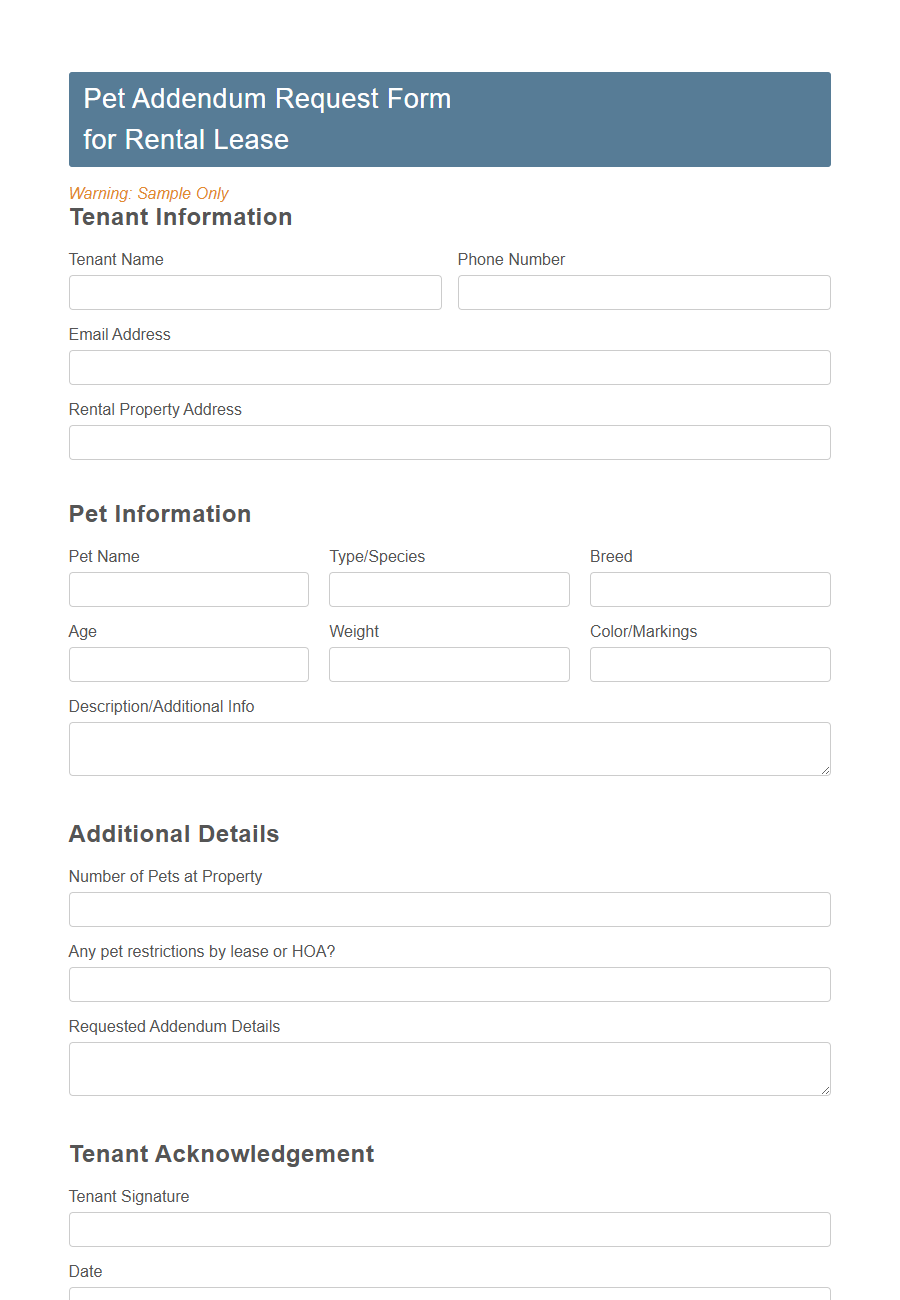The width and height of the screenshot is (900, 1300).
Task: Click the Type/Species input field
Action: pyautogui.click(x=448, y=589)
